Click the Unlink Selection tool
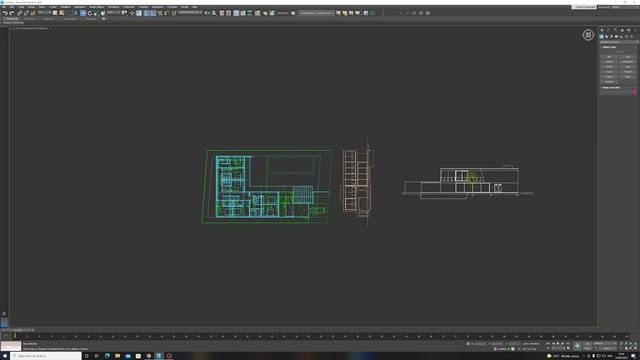 coord(27,13)
